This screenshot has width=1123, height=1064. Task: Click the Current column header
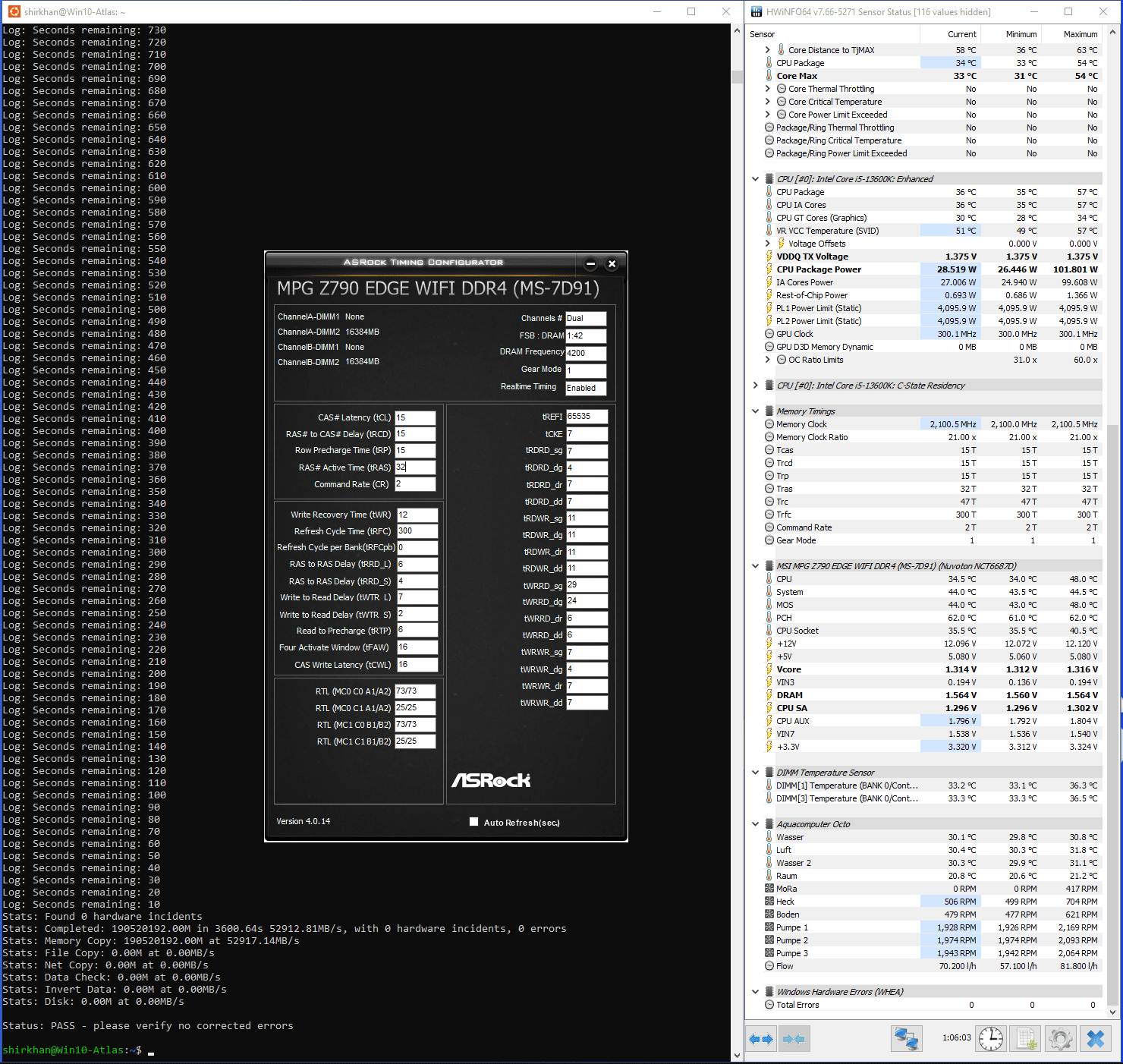tap(950, 34)
